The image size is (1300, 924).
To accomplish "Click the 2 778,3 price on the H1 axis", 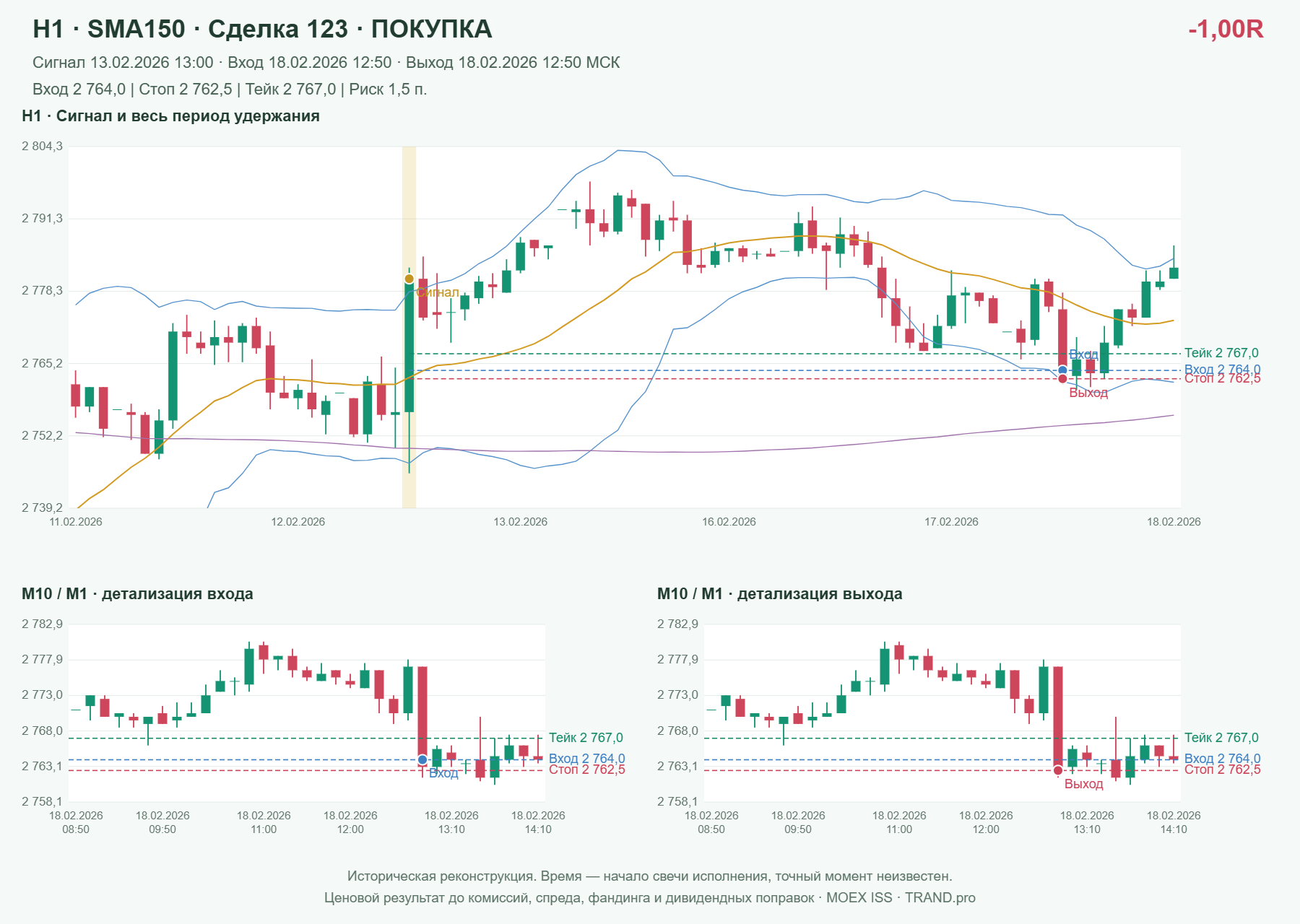I will point(42,291).
